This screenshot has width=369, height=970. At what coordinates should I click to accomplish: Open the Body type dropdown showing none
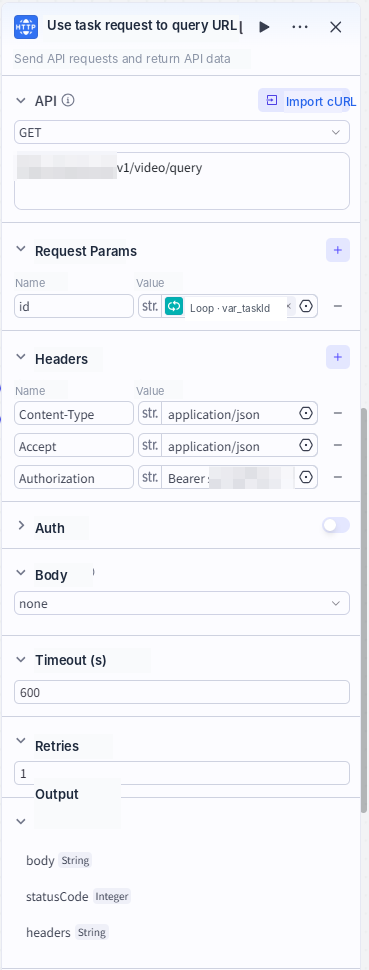182,603
